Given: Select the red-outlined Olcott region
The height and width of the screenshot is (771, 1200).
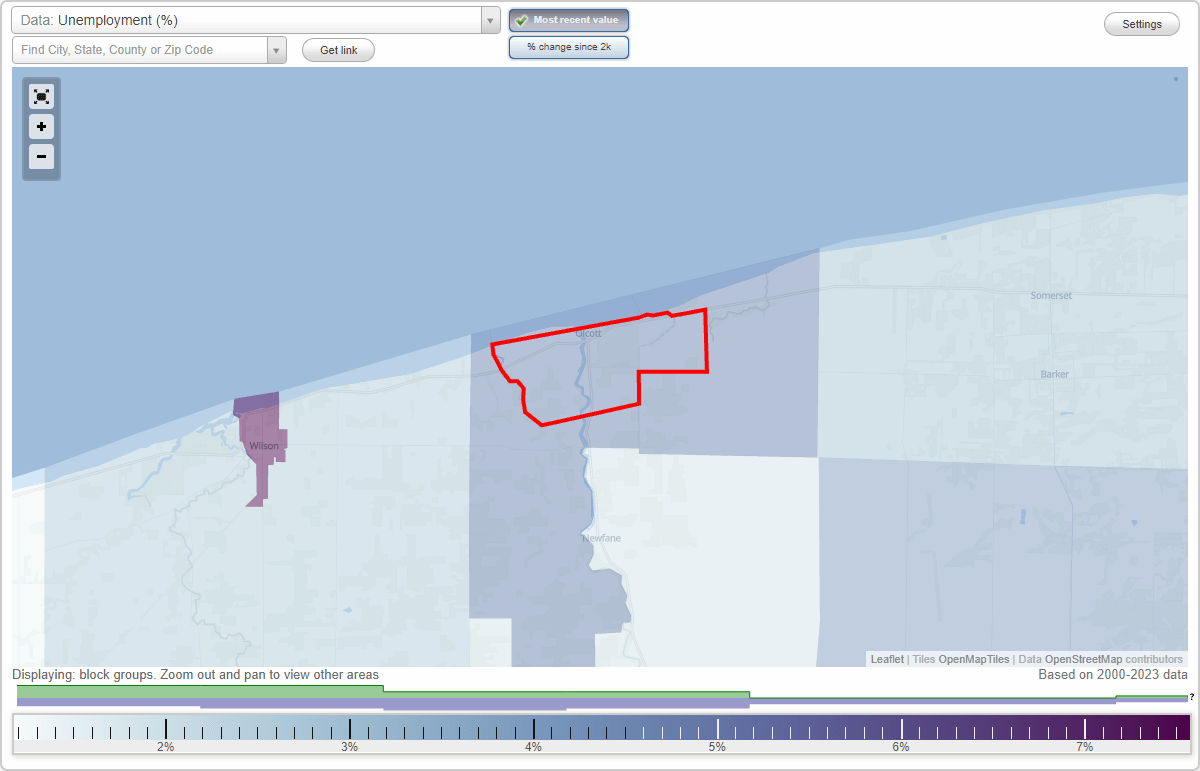Looking at the screenshot, I should tap(580, 360).
